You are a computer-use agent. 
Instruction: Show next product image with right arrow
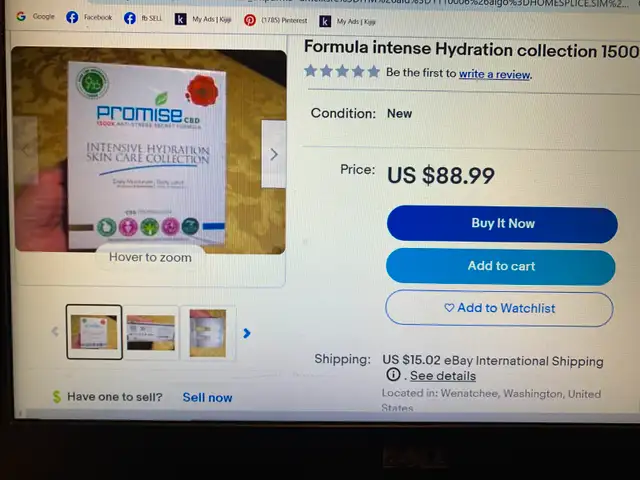(x=273, y=154)
